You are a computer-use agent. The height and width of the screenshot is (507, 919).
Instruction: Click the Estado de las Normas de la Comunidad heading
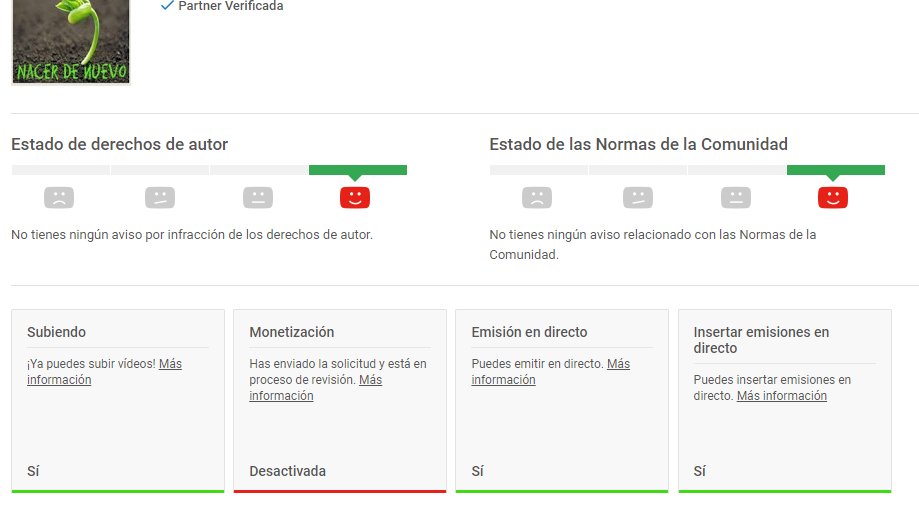tap(638, 144)
